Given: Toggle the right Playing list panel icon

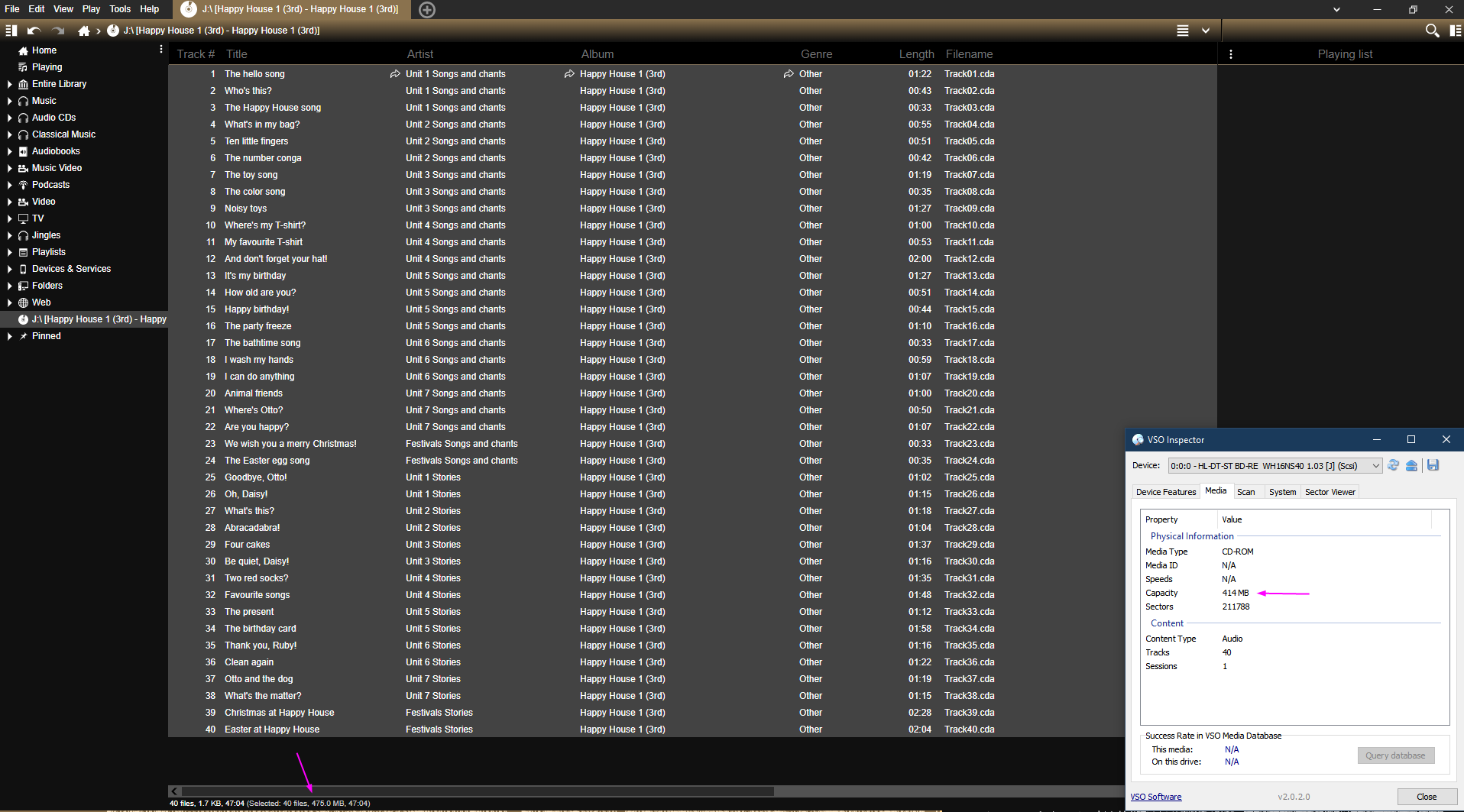Looking at the screenshot, I should click(x=1455, y=31).
